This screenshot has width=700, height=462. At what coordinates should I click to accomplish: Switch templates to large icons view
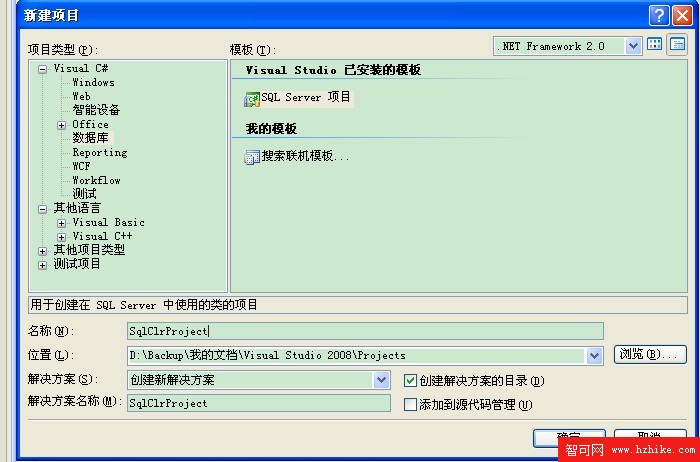[654, 45]
